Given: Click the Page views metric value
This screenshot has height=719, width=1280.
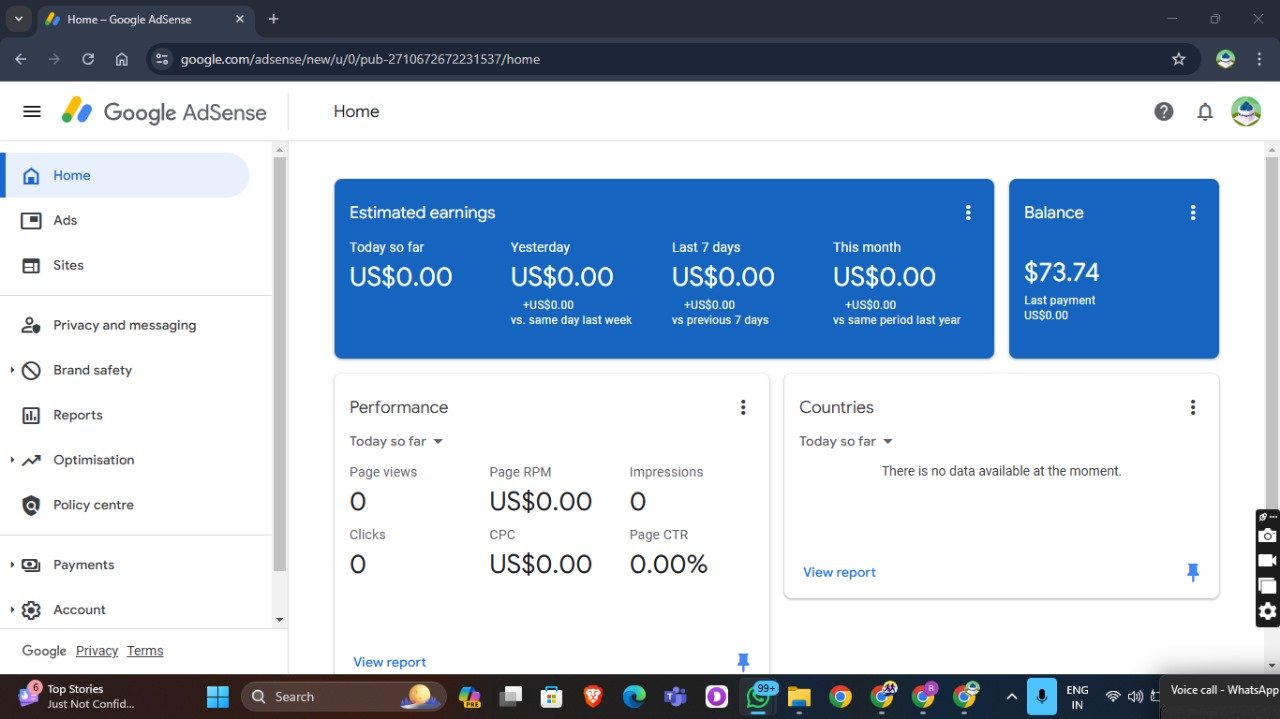Looking at the screenshot, I should click(x=358, y=501).
